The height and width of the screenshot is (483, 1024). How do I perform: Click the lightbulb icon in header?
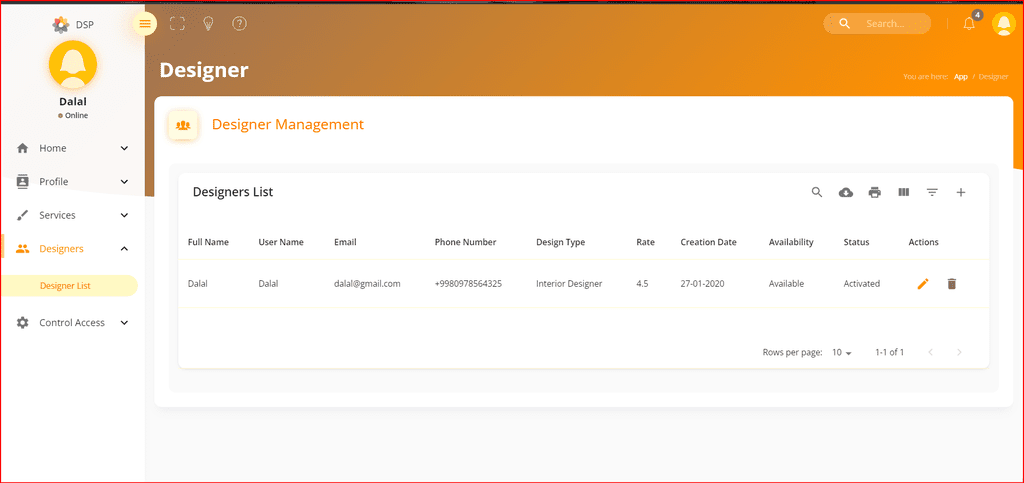pos(208,24)
